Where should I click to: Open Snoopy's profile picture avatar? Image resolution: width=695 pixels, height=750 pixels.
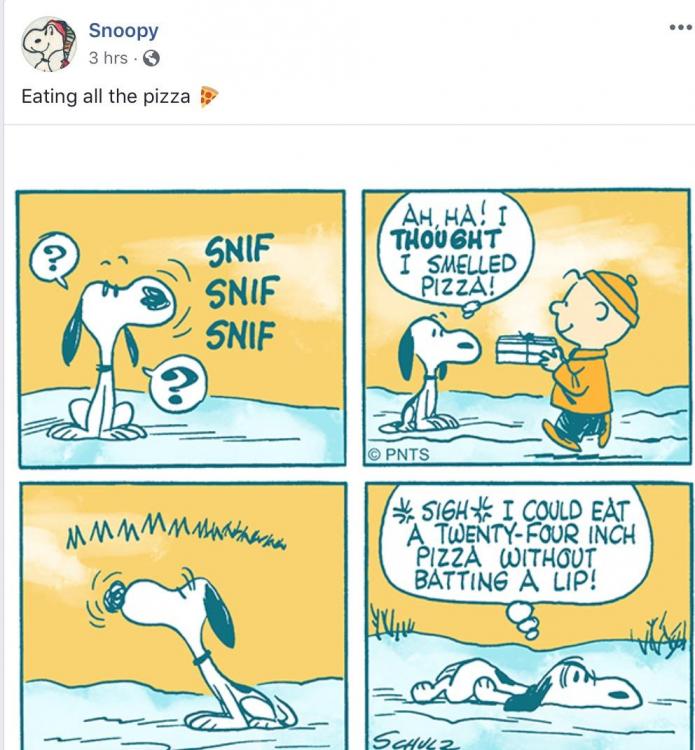click(49, 44)
